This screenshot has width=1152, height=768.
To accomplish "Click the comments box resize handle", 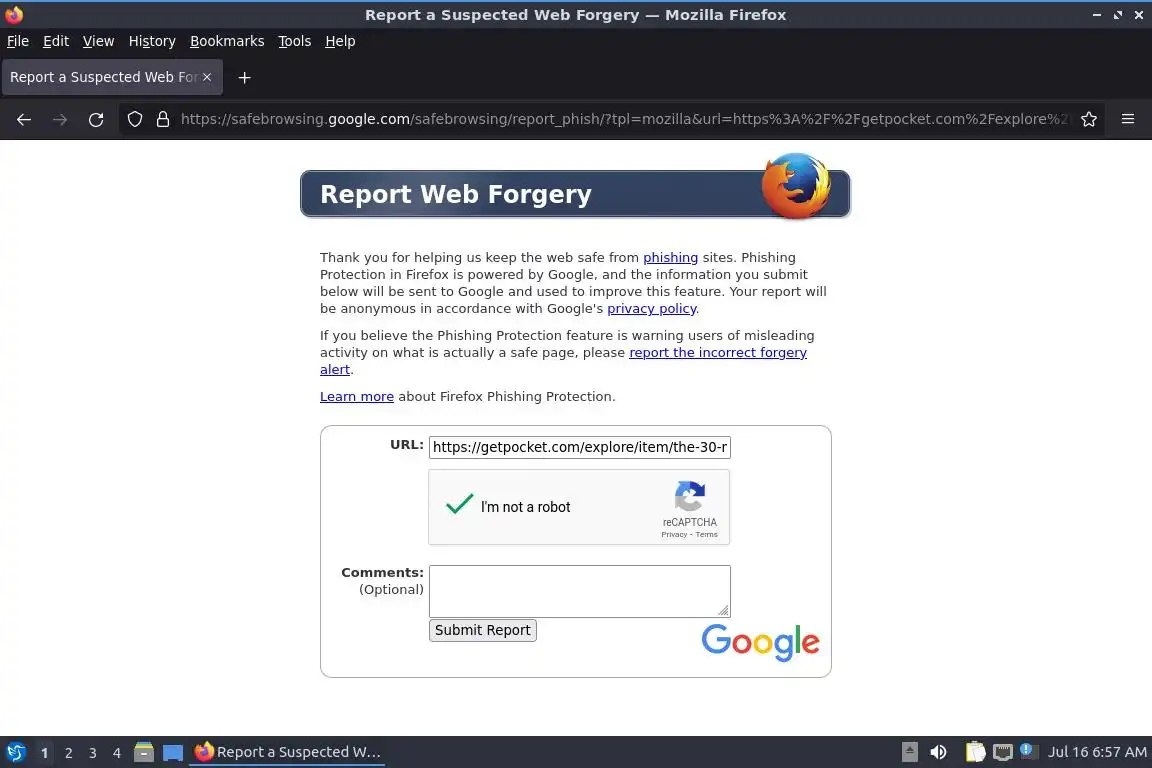I will click(724, 610).
